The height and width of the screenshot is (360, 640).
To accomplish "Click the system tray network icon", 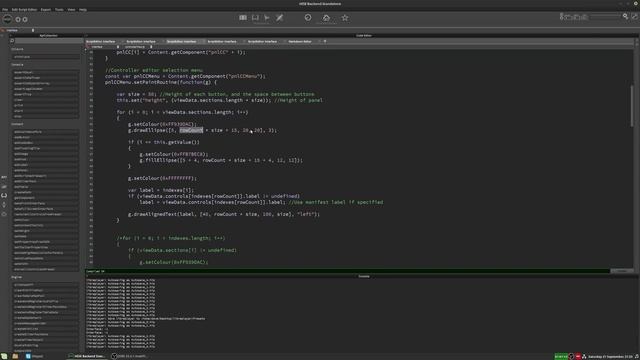I will click(x=584, y=356).
